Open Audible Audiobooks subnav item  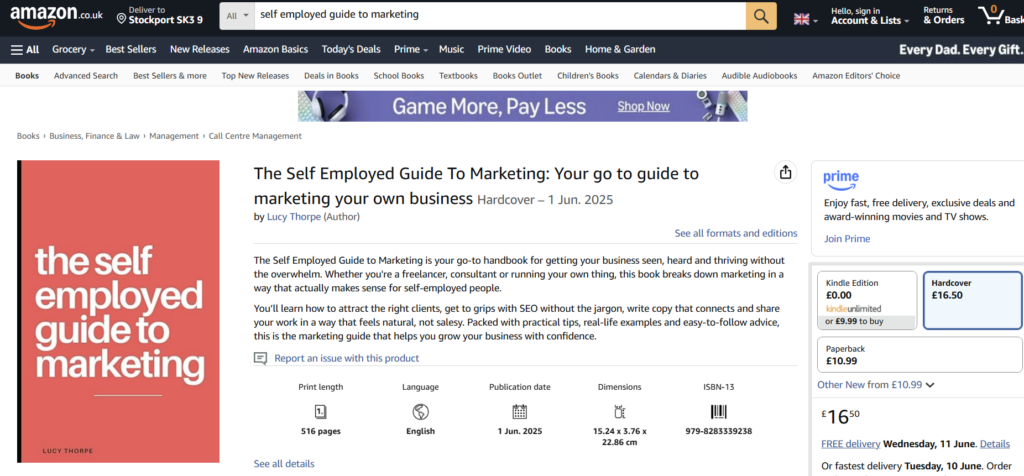[x=760, y=76]
